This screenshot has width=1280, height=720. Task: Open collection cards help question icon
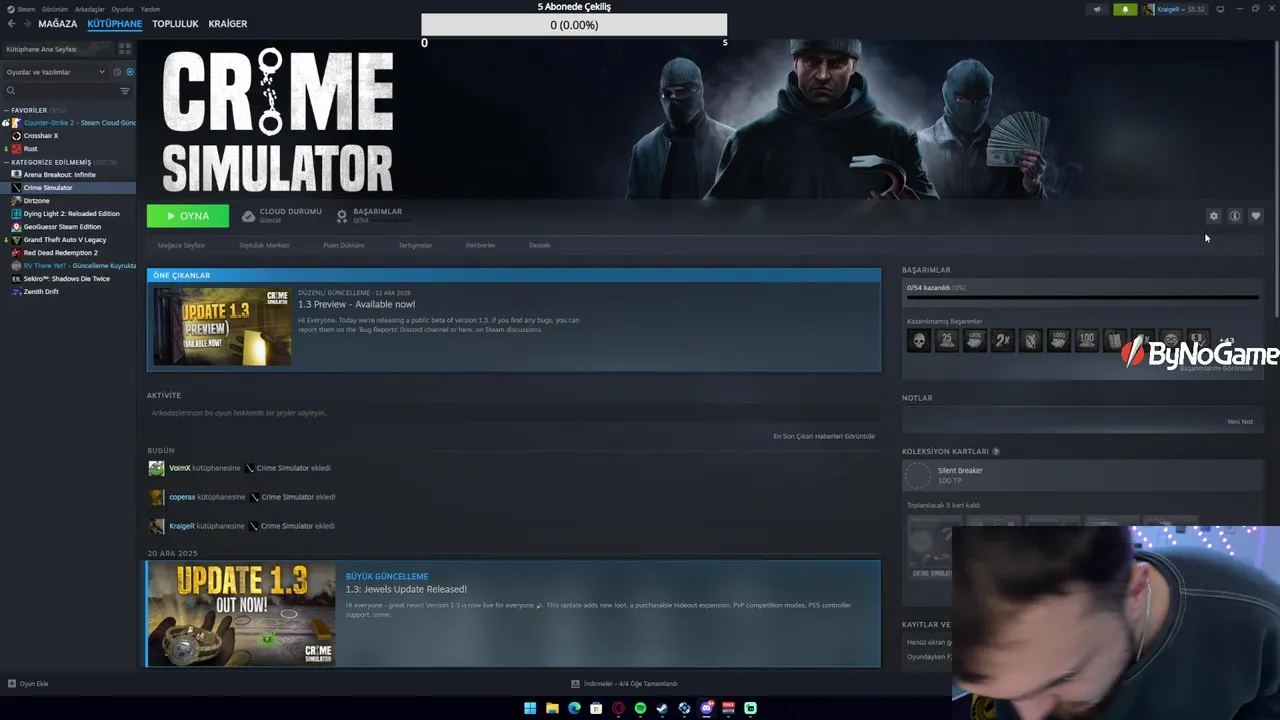[996, 451]
